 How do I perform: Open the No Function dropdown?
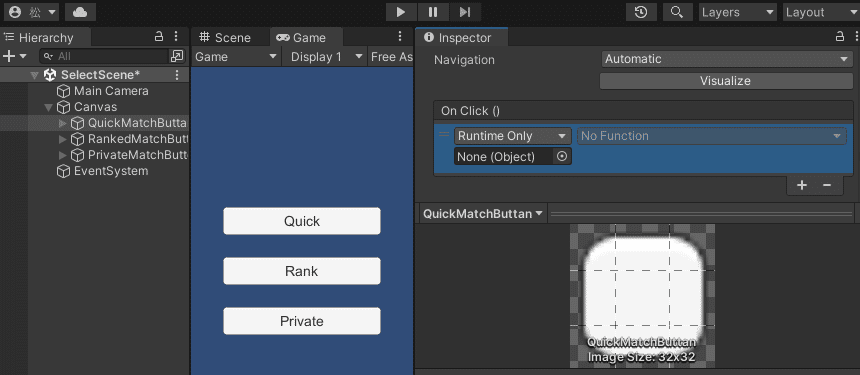pyautogui.click(x=711, y=136)
